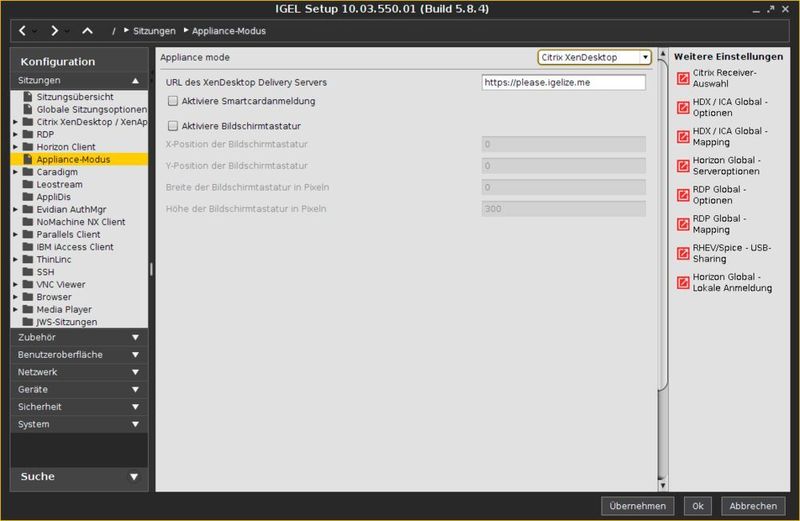Click the Übernehmen button

click(638, 505)
